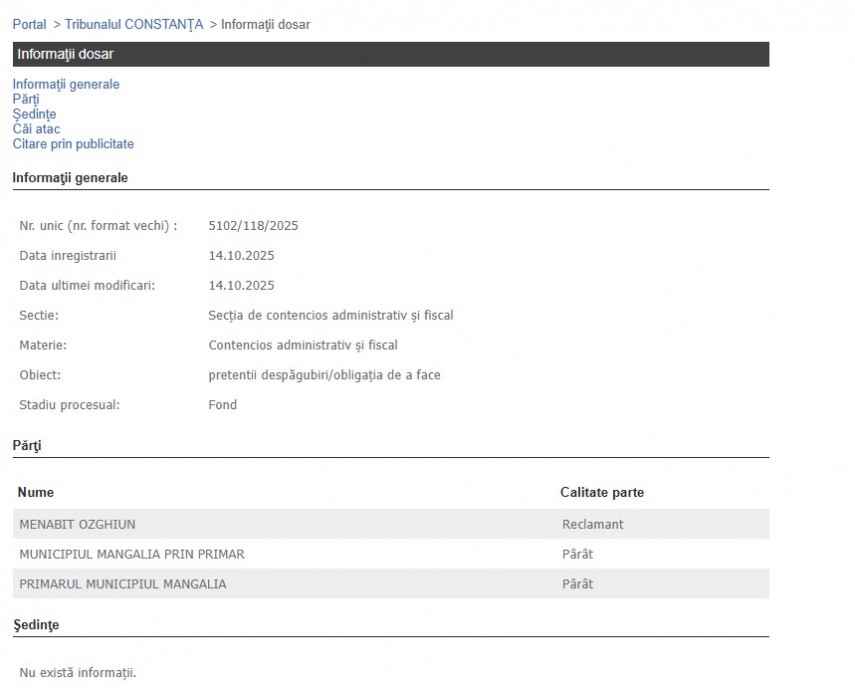The height and width of the screenshot is (694, 855).
Task: Click the Portal breadcrumb link
Action: (30, 24)
